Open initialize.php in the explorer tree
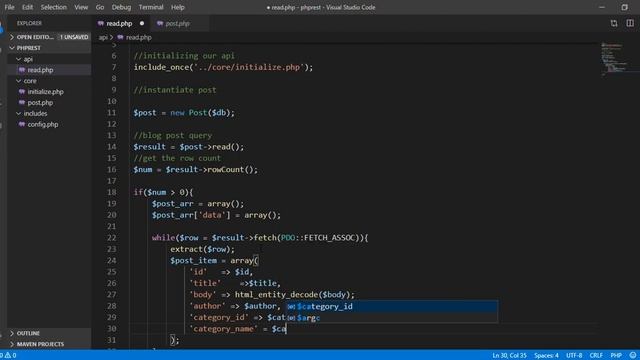Image resolution: width=640 pixels, height=360 pixels. (x=49, y=92)
